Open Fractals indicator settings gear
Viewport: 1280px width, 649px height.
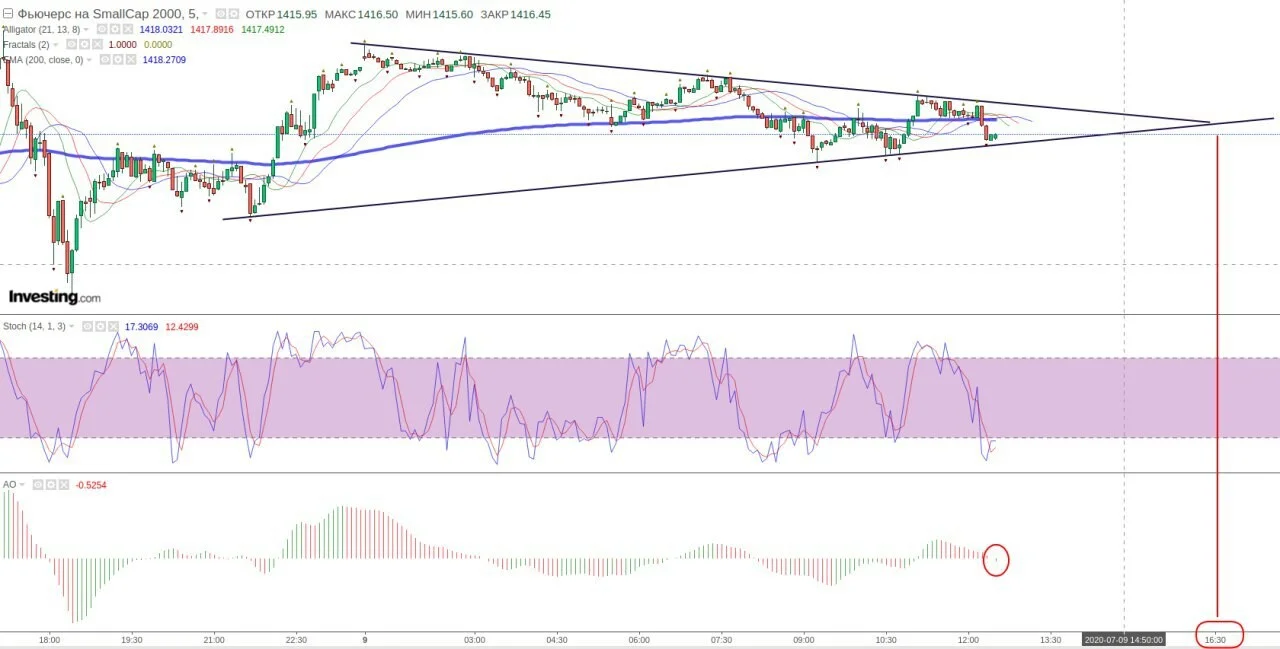tap(85, 45)
